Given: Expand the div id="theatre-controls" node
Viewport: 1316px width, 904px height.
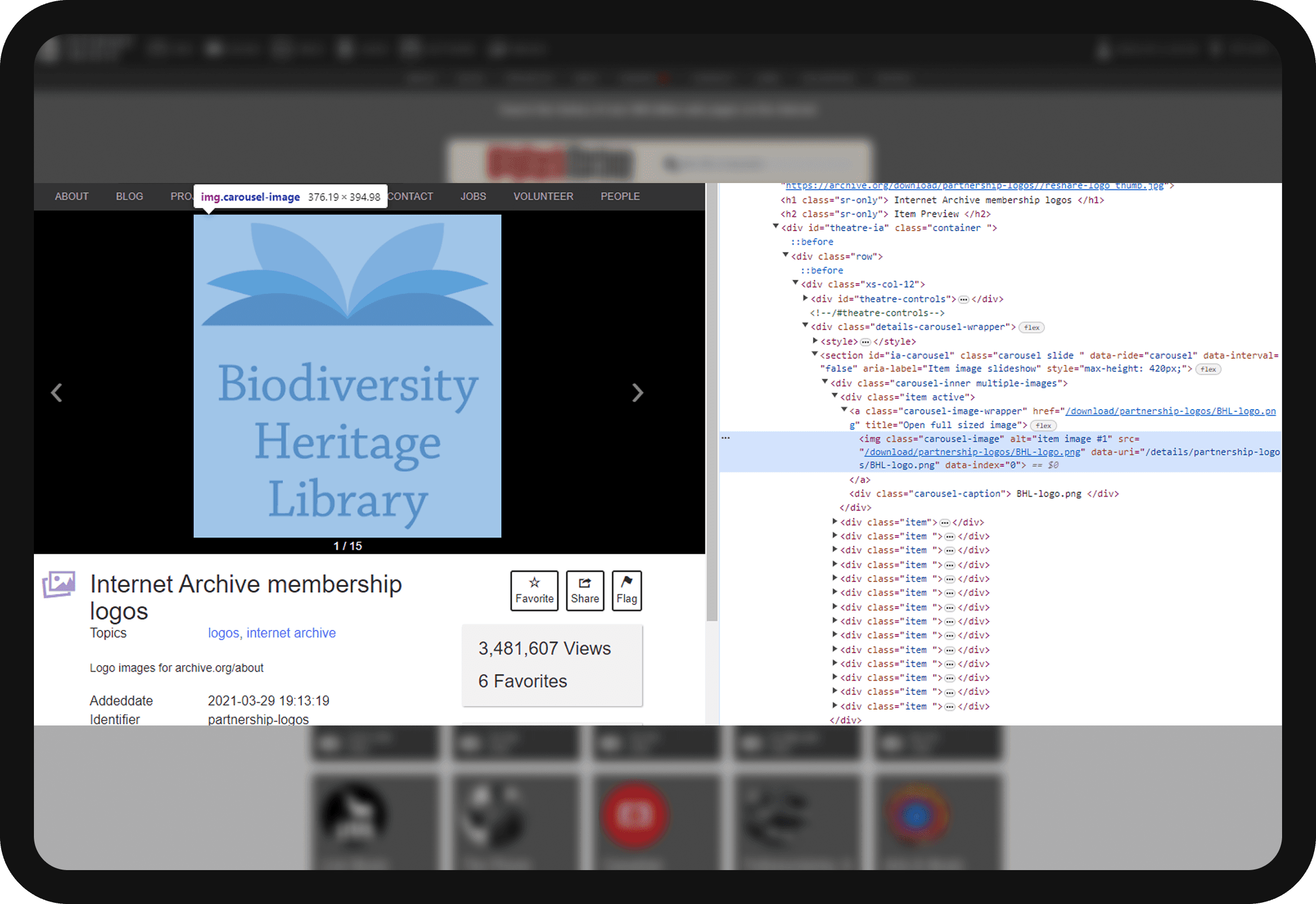Looking at the screenshot, I should tap(806, 298).
